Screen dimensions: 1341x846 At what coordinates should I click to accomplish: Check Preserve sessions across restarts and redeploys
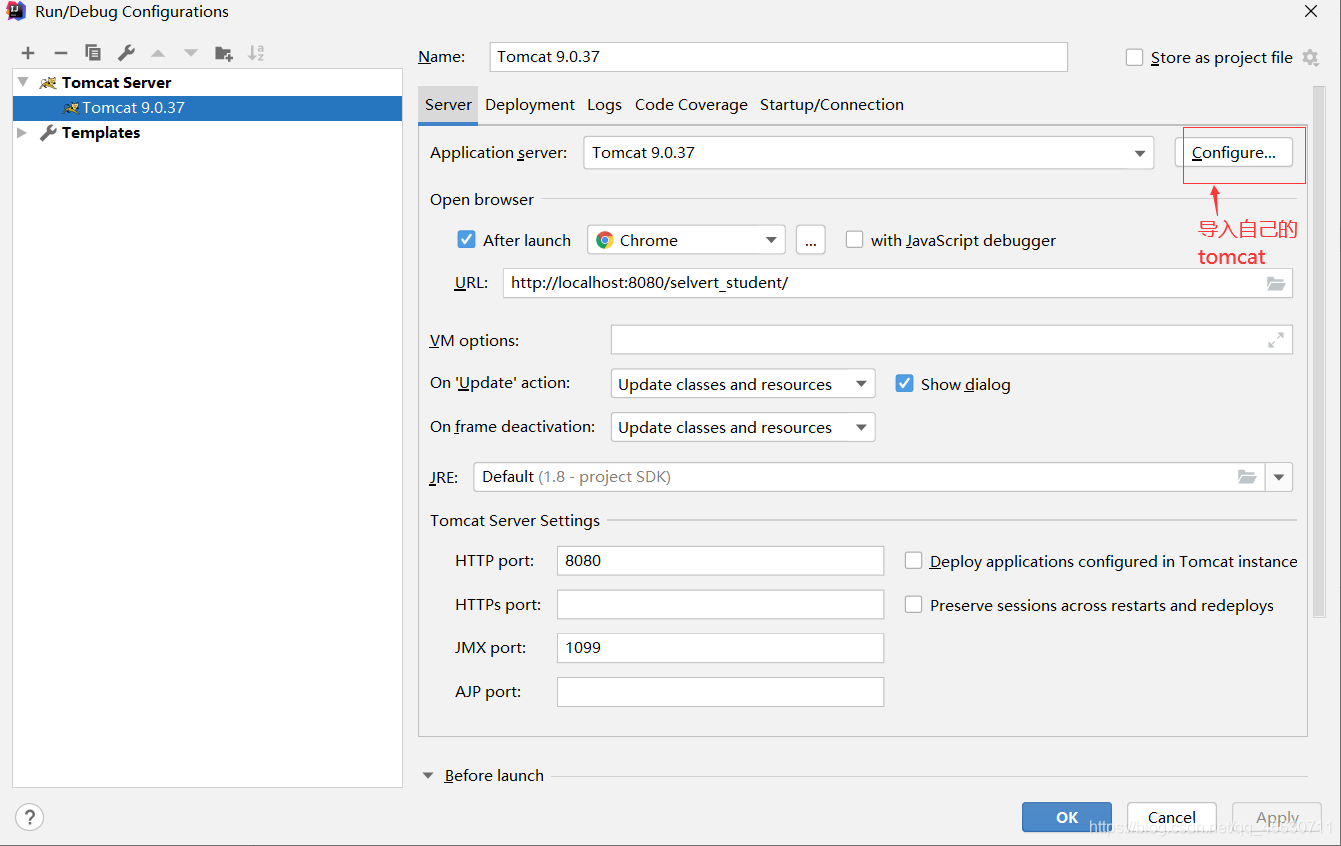(x=913, y=605)
